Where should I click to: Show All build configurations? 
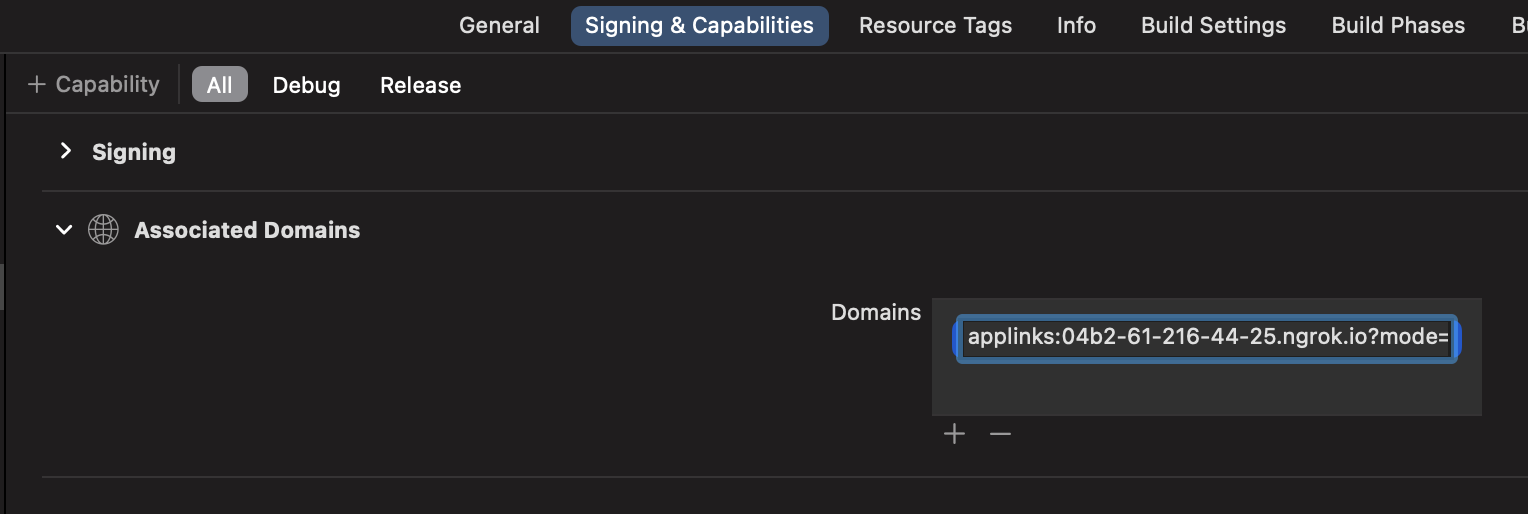[x=219, y=85]
